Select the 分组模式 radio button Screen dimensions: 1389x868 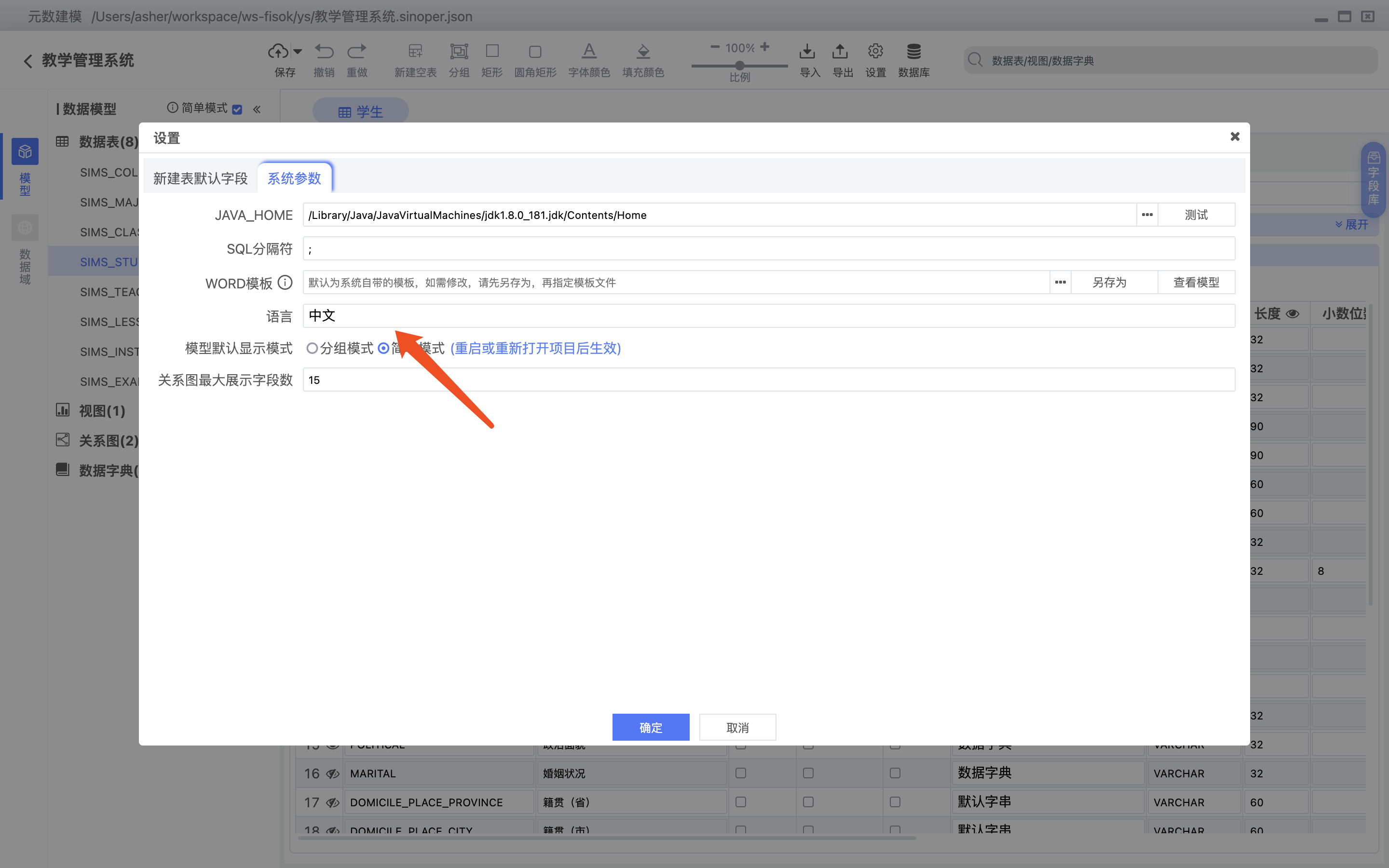(313, 348)
